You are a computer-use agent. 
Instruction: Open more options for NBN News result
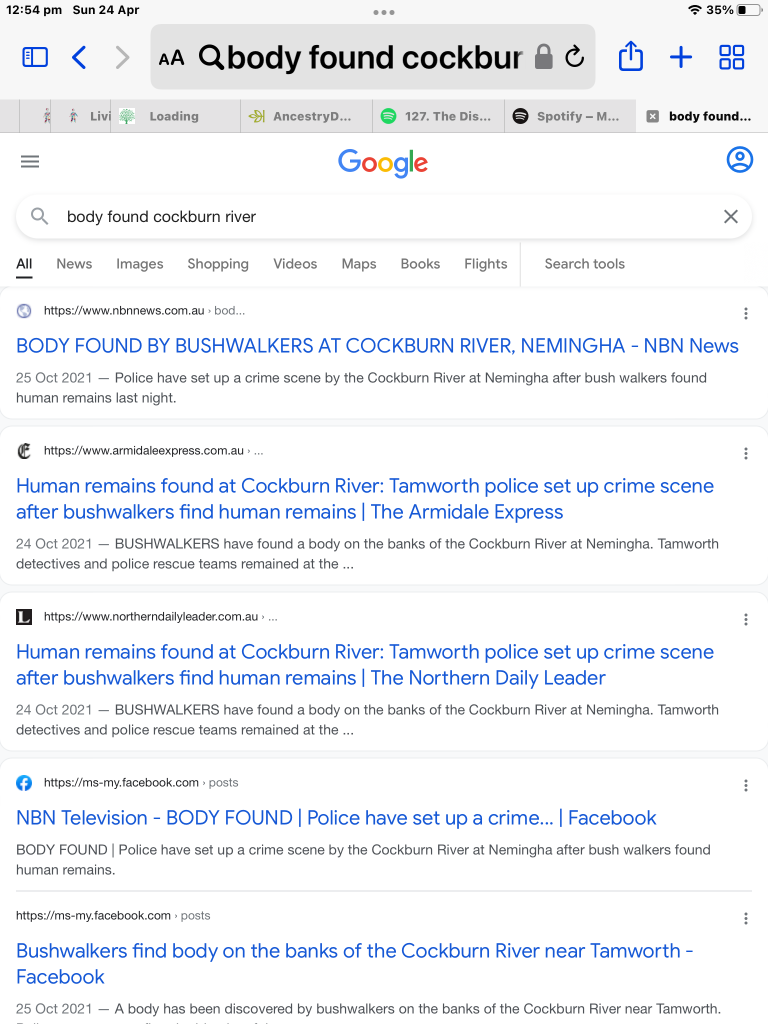pyautogui.click(x=746, y=313)
